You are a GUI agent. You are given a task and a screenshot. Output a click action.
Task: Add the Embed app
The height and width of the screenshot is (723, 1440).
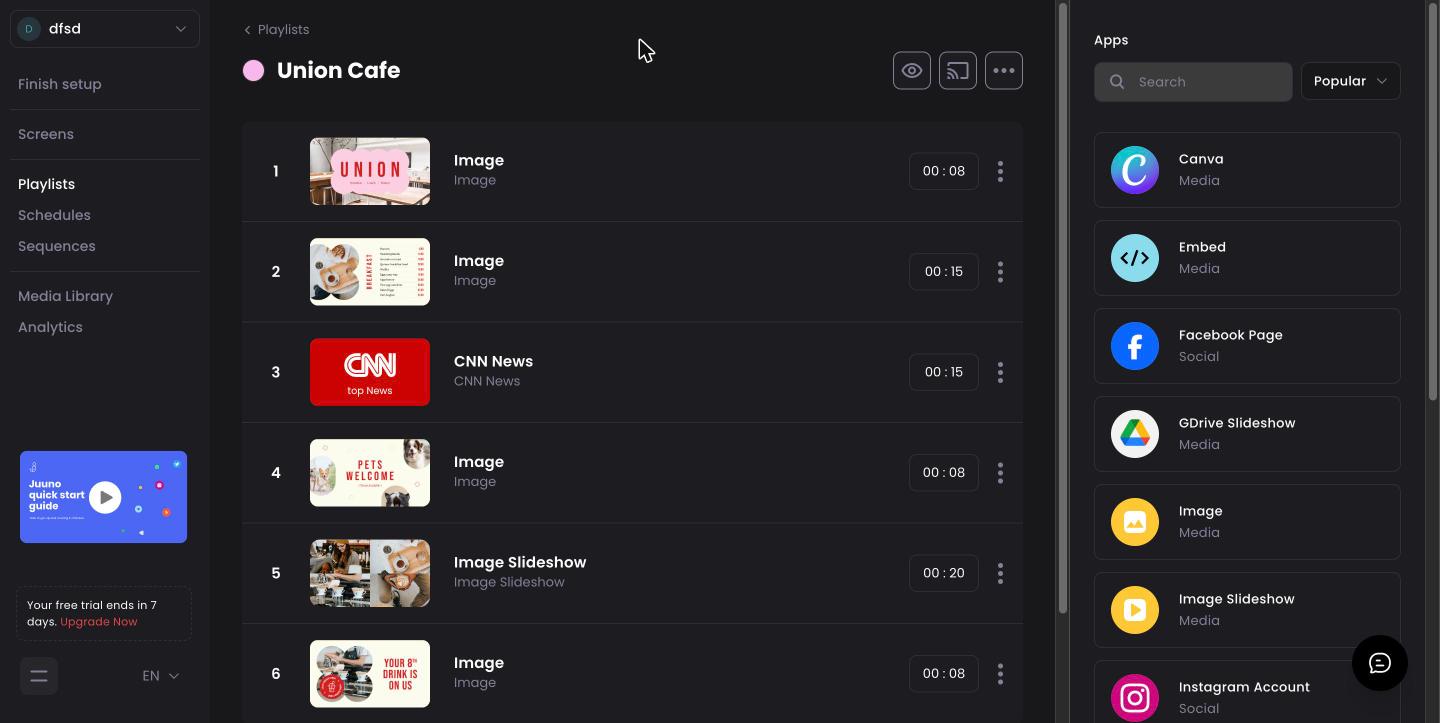[x=1247, y=258]
